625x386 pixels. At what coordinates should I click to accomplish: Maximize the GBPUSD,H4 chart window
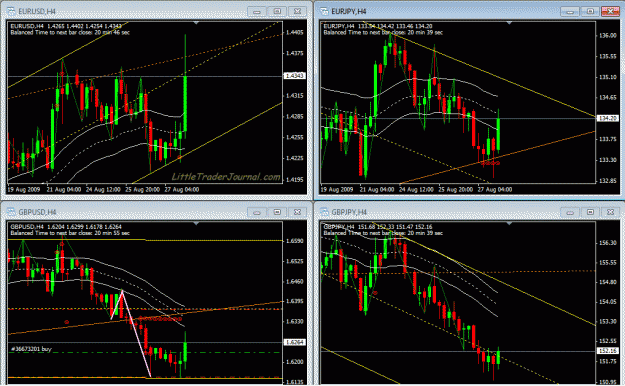tap(277, 212)
